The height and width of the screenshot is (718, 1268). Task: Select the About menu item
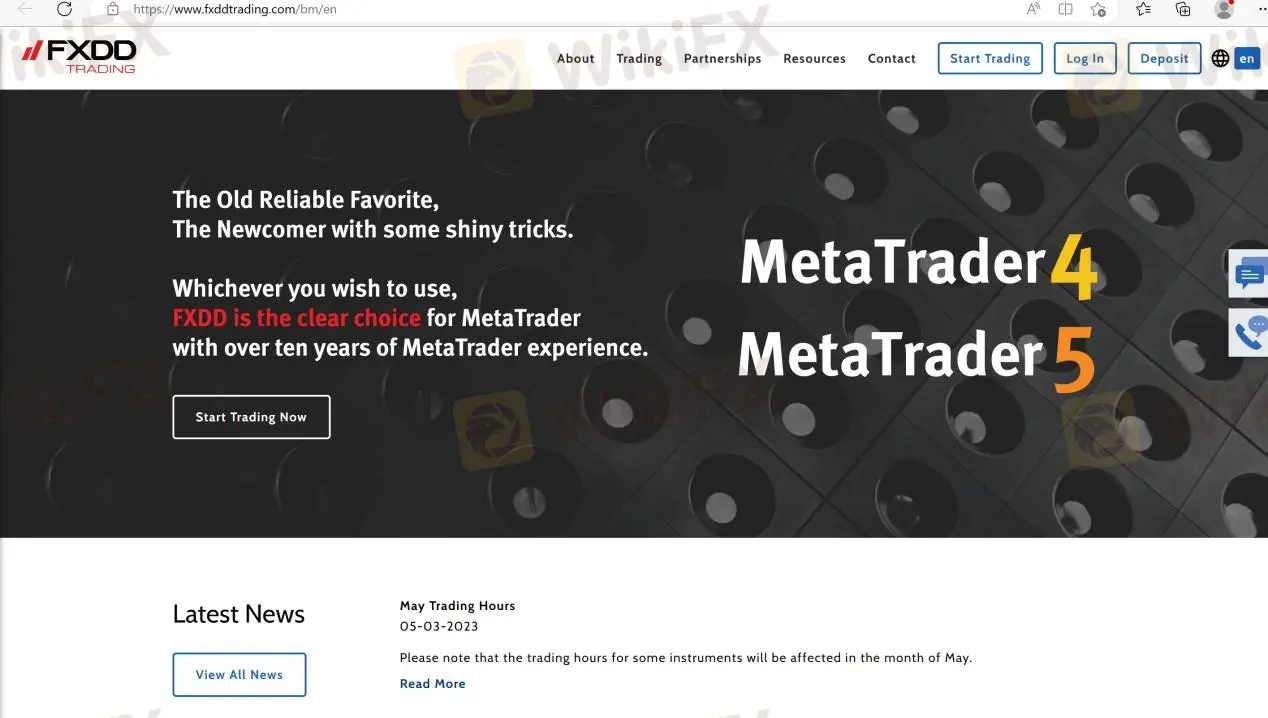coord(575,58)
